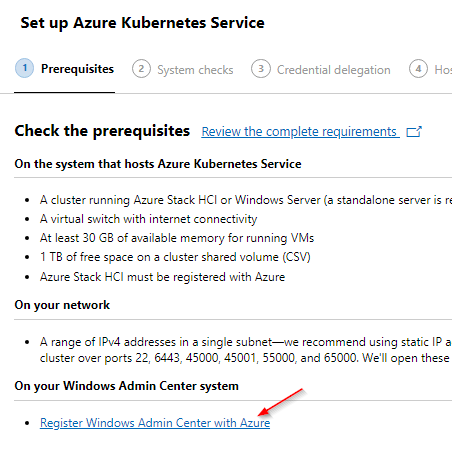
Task: Click On your Windows Admin Center system heading
Action: tap(126, 386)
